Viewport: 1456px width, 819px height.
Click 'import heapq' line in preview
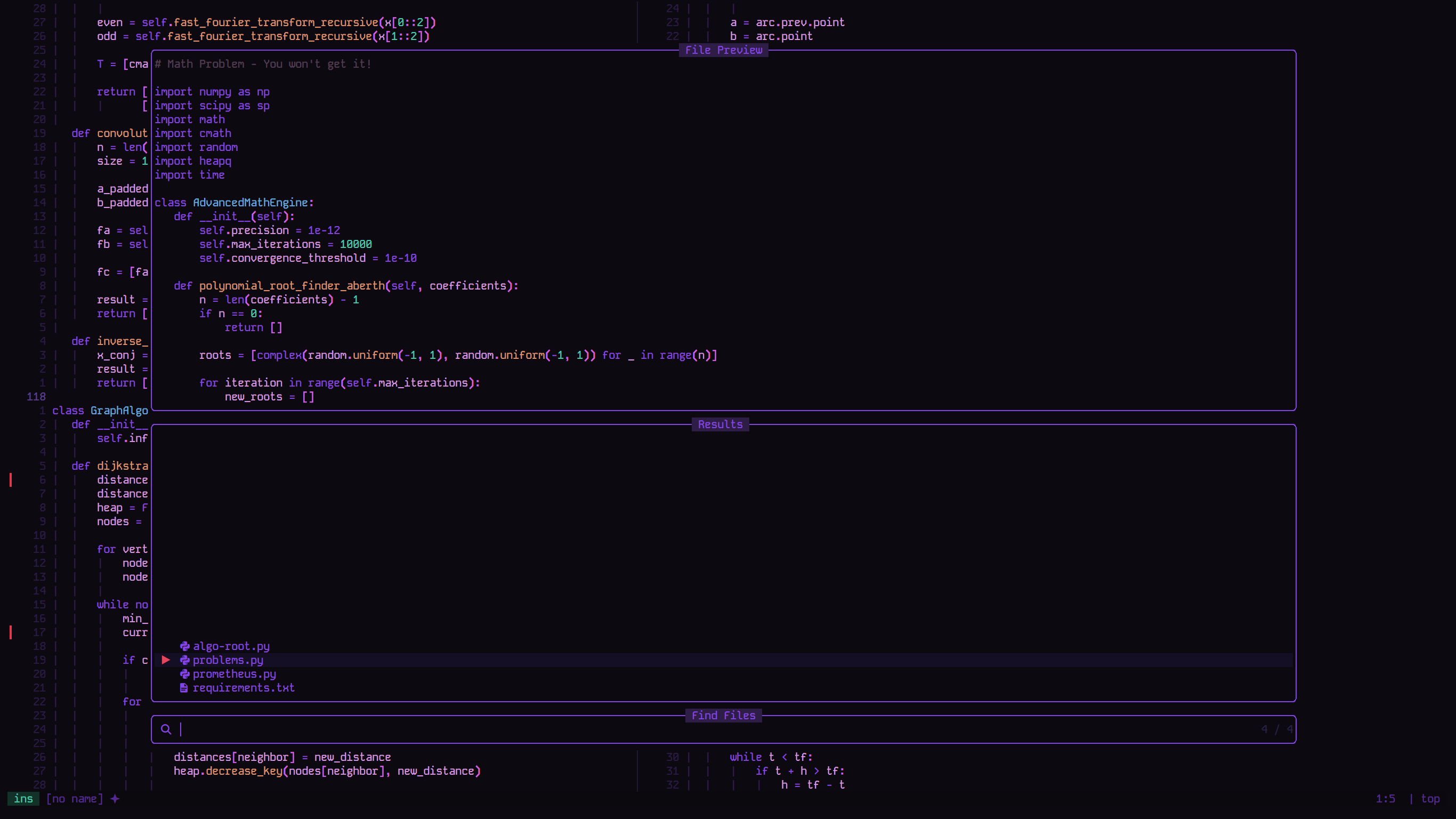pos(193,161)
